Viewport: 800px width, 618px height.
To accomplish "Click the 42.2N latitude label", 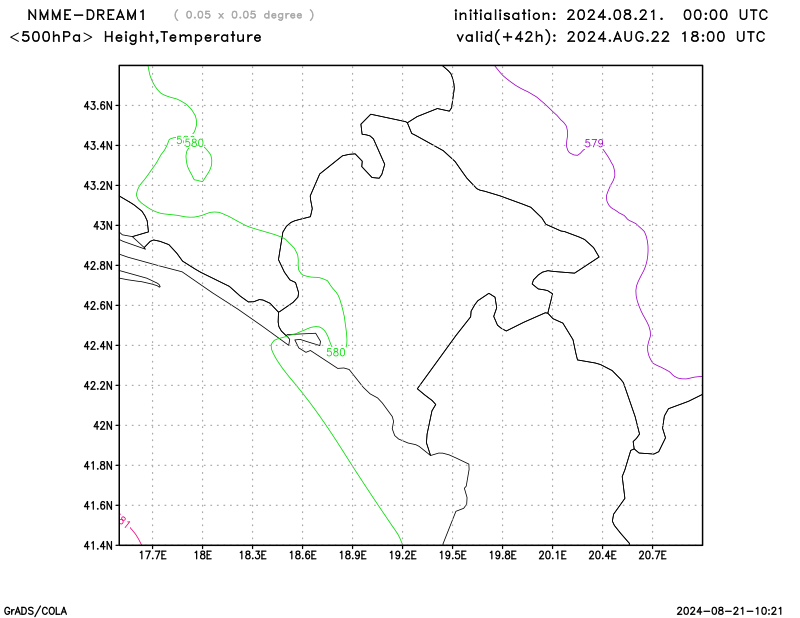I will 97,386.
